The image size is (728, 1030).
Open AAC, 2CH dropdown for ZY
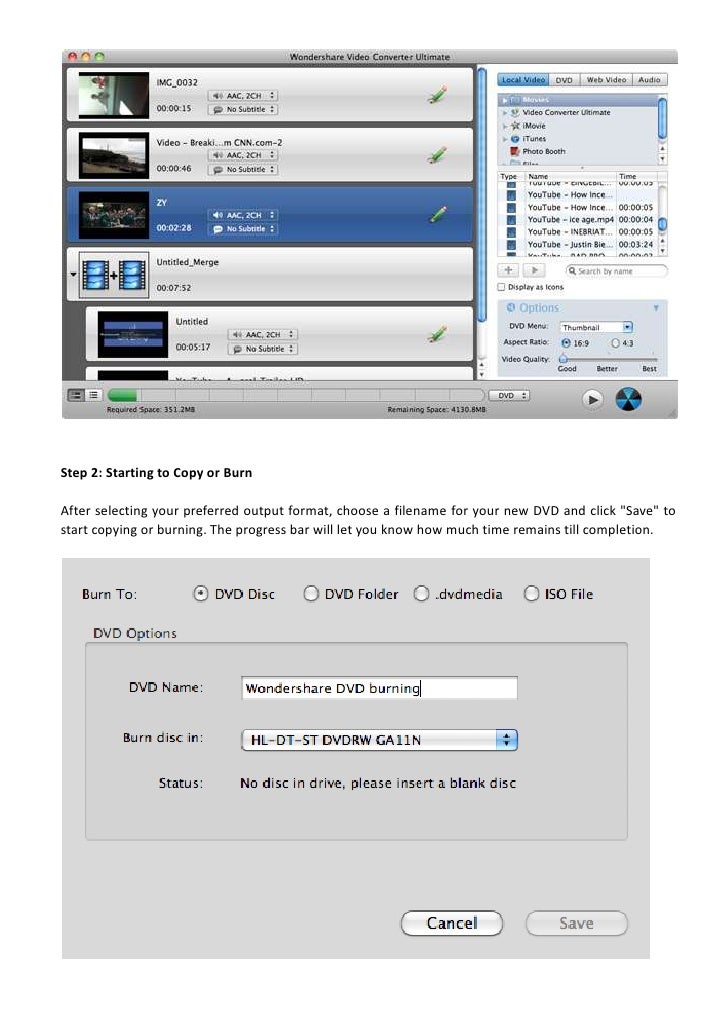[243, 215]
